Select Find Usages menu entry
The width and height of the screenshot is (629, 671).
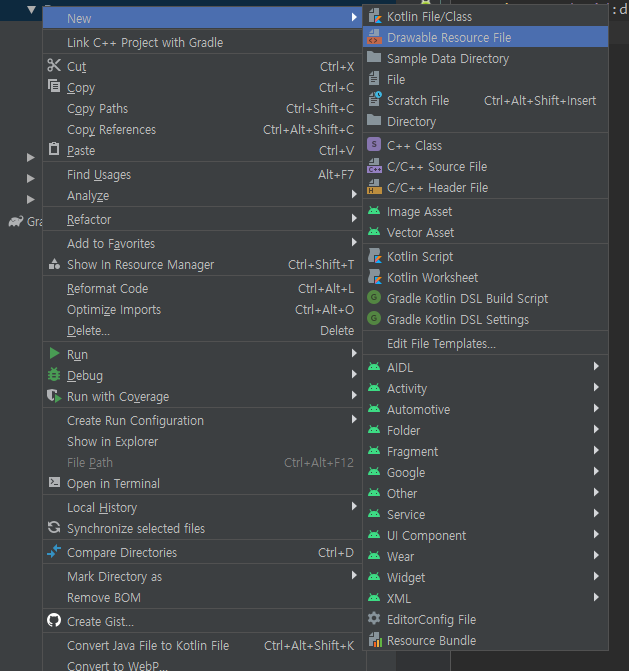click(x=202, y=175)
